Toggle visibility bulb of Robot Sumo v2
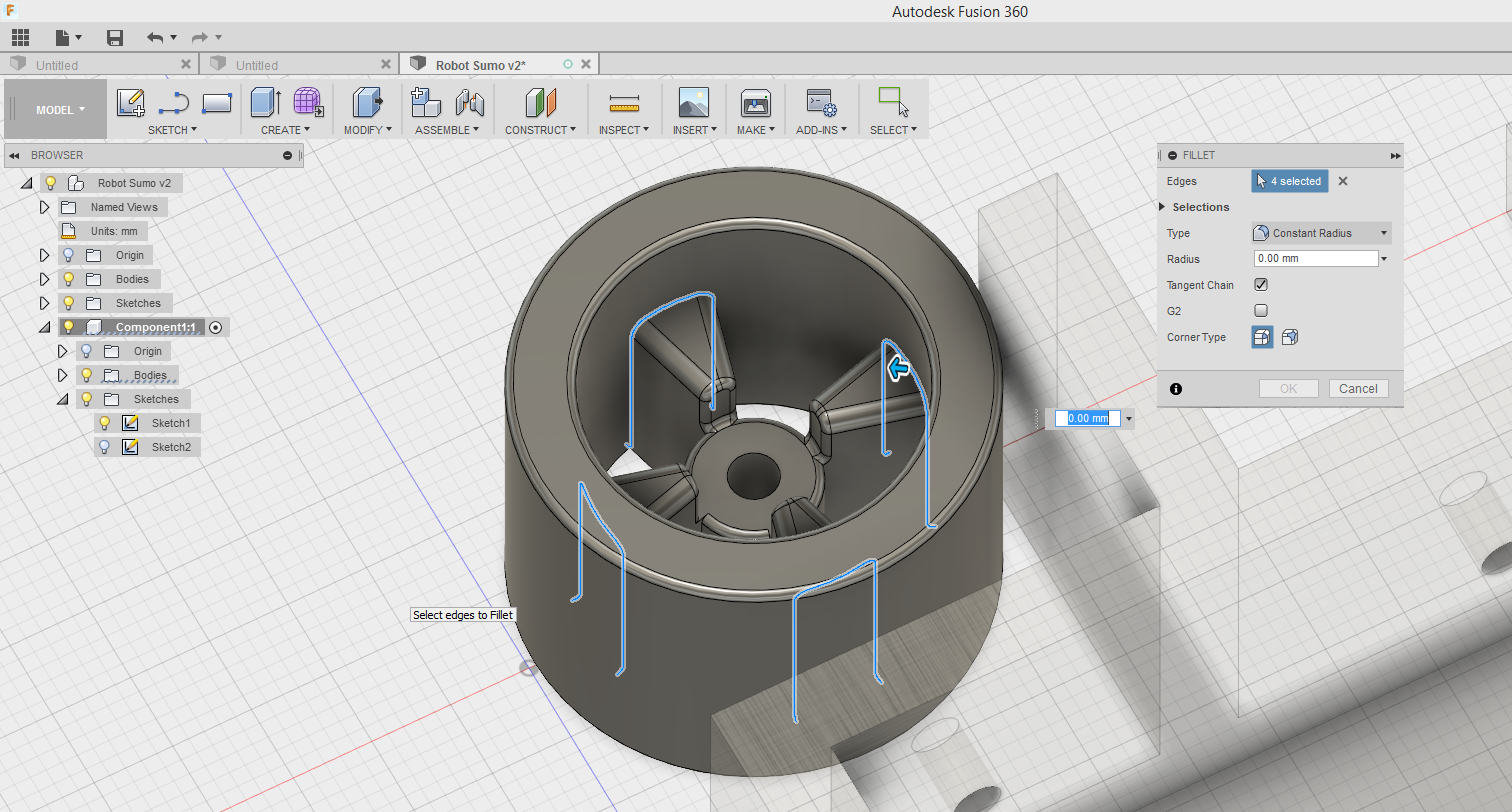The height and width of the screenshot is (812, 1512). pos(50,183)
